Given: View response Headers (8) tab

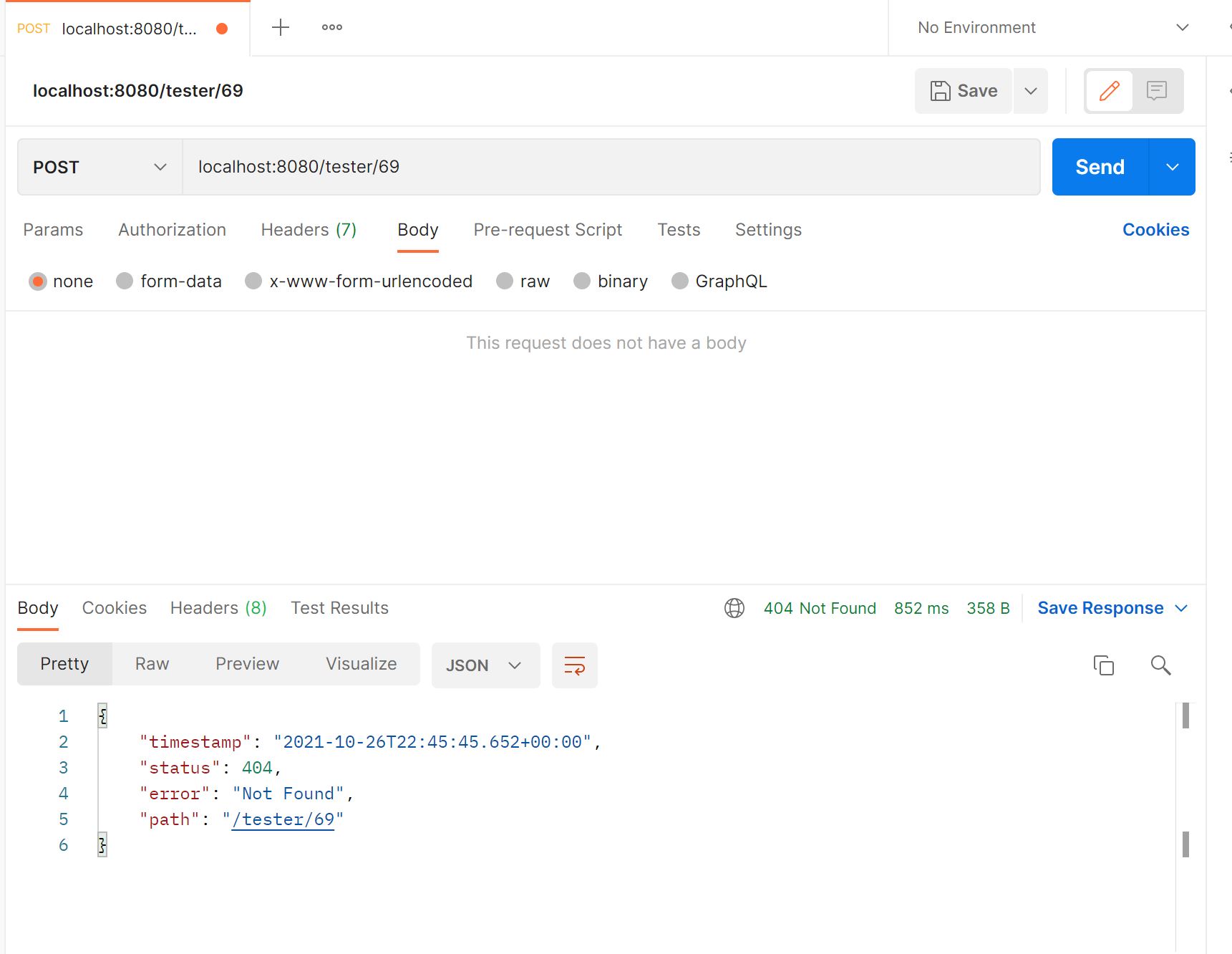Looking at the screenshot, I should click(218, 608).
